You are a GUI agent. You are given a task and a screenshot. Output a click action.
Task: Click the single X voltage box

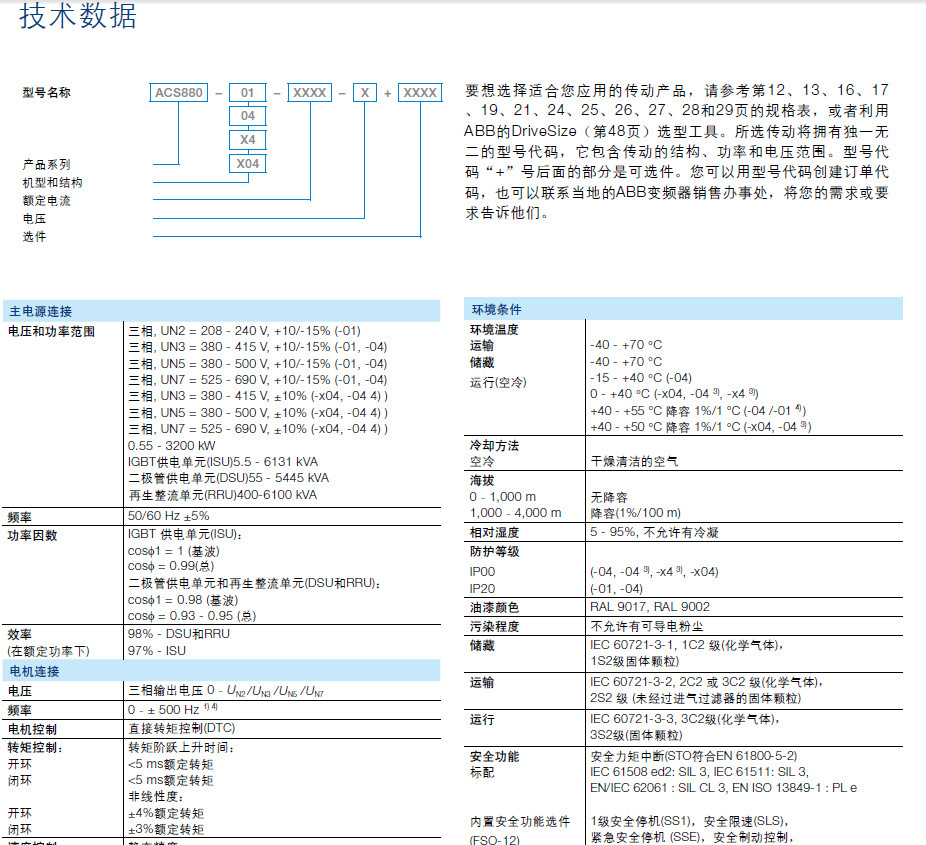point(365,93)
